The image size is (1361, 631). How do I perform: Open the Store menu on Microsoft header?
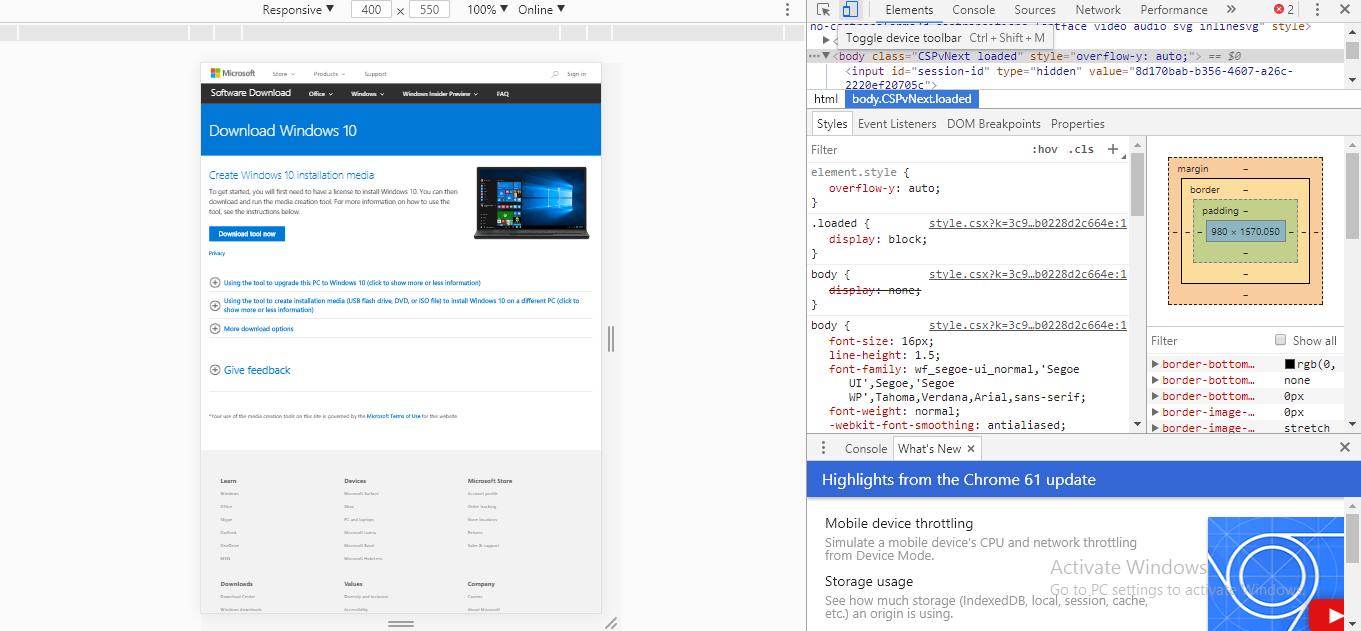[x=282, y=74]
